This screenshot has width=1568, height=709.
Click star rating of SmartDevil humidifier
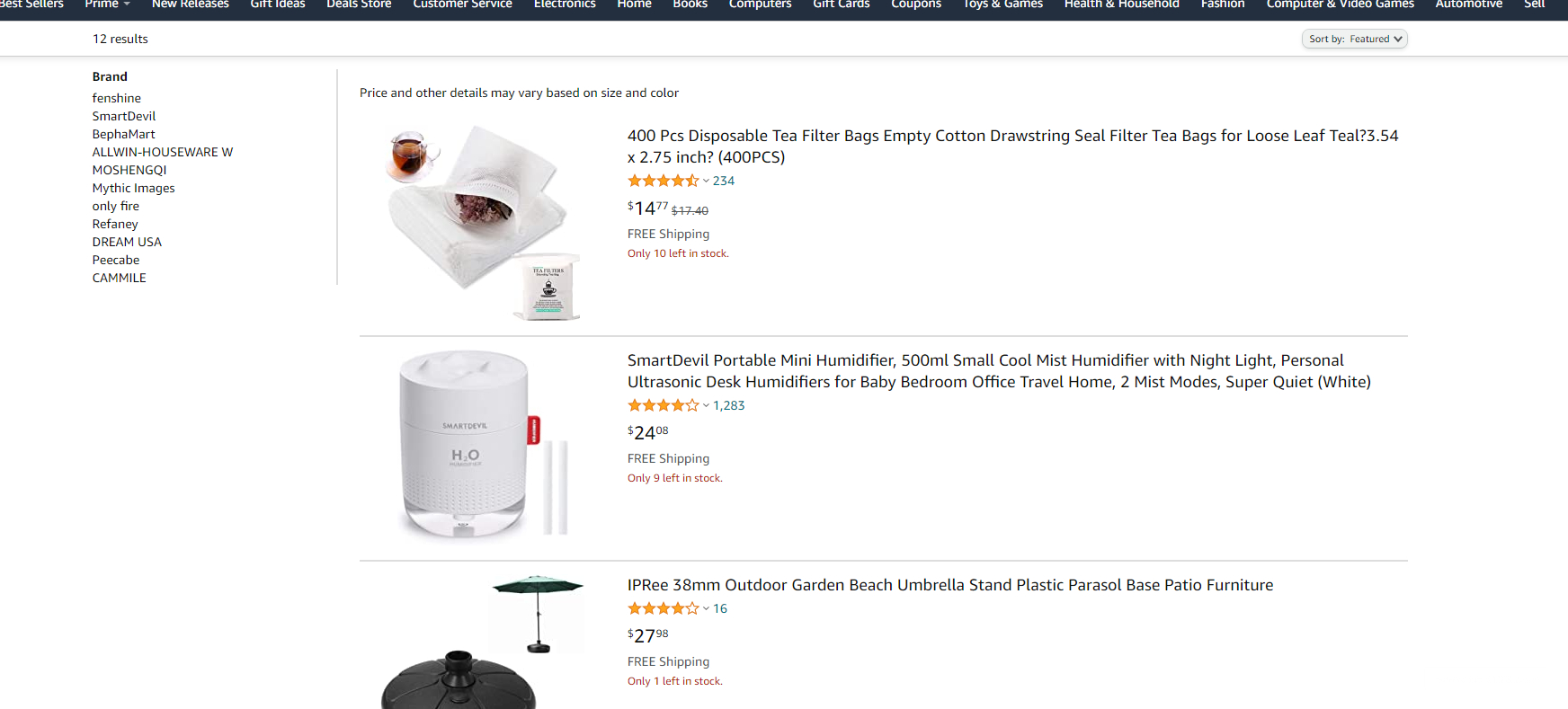click(x=663, y=405)
